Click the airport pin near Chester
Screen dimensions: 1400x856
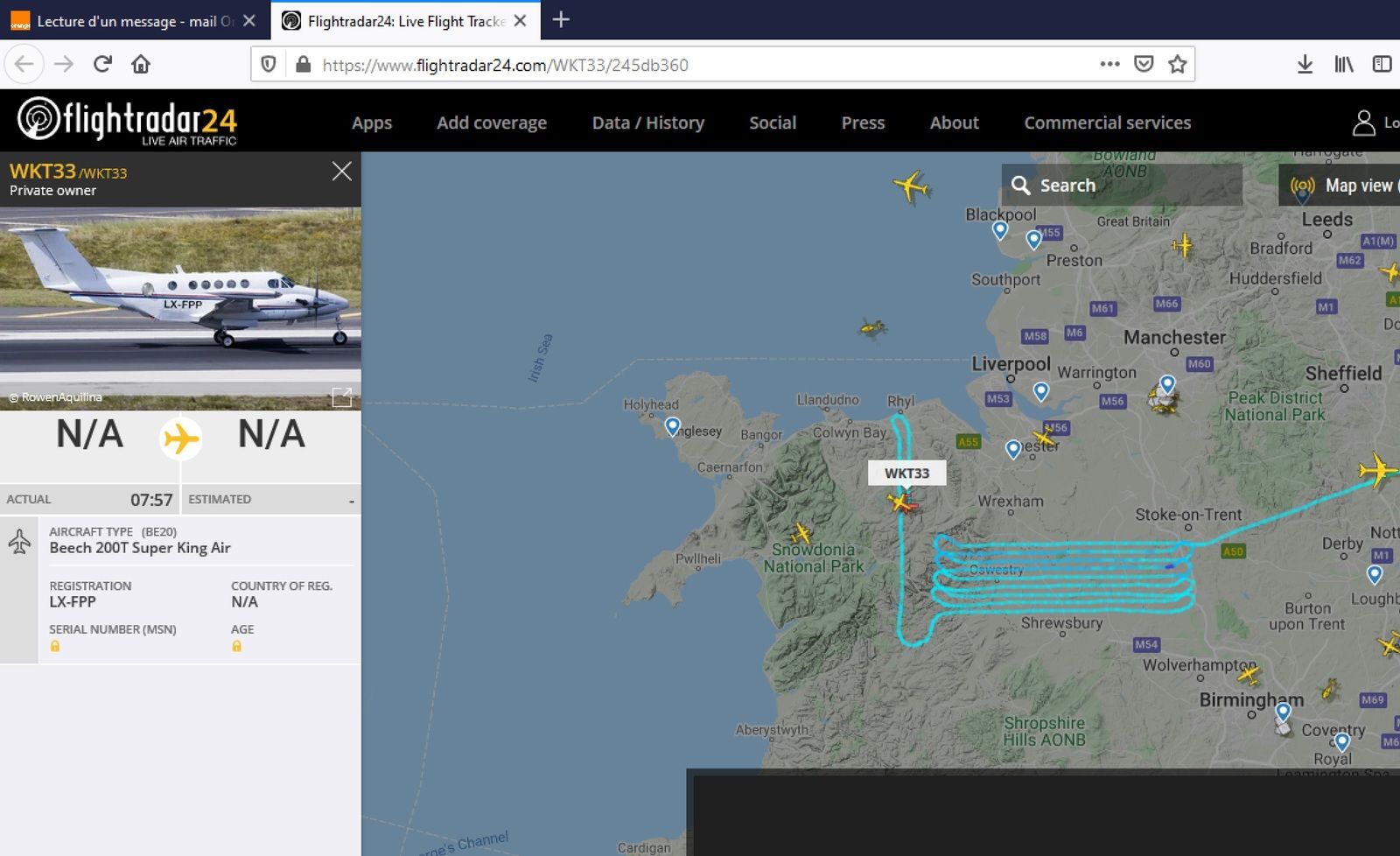(x=1013, y=449)
